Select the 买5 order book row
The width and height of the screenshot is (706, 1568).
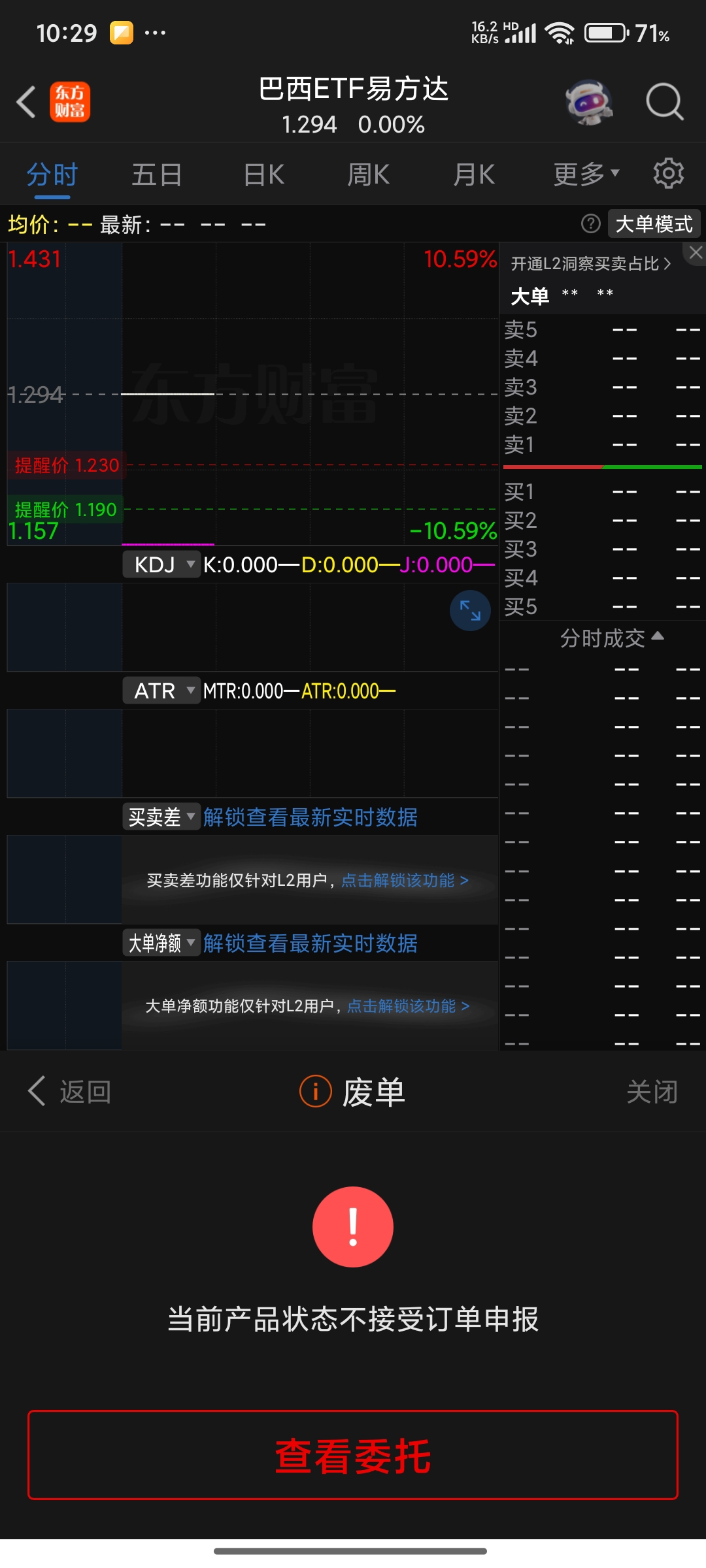603,607
